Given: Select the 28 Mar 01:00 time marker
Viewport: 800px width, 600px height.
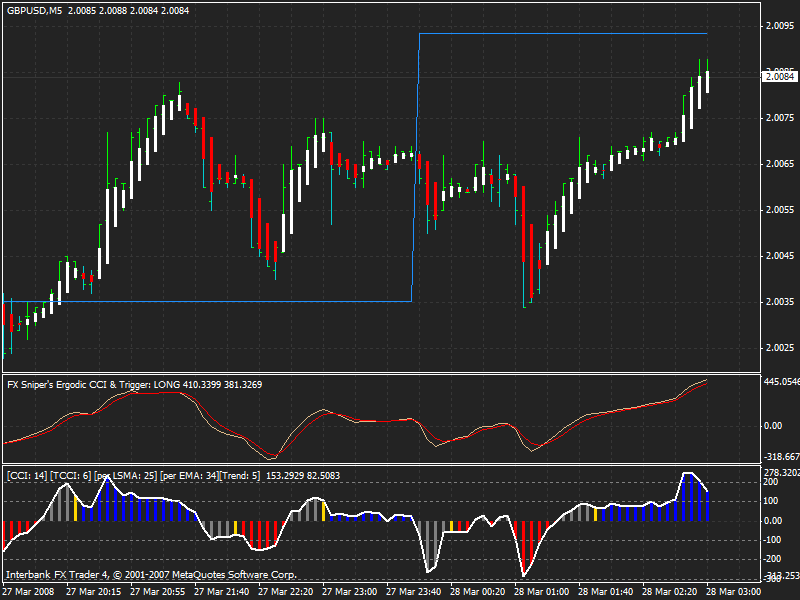Looking at the screenshot, I should 541,592.
